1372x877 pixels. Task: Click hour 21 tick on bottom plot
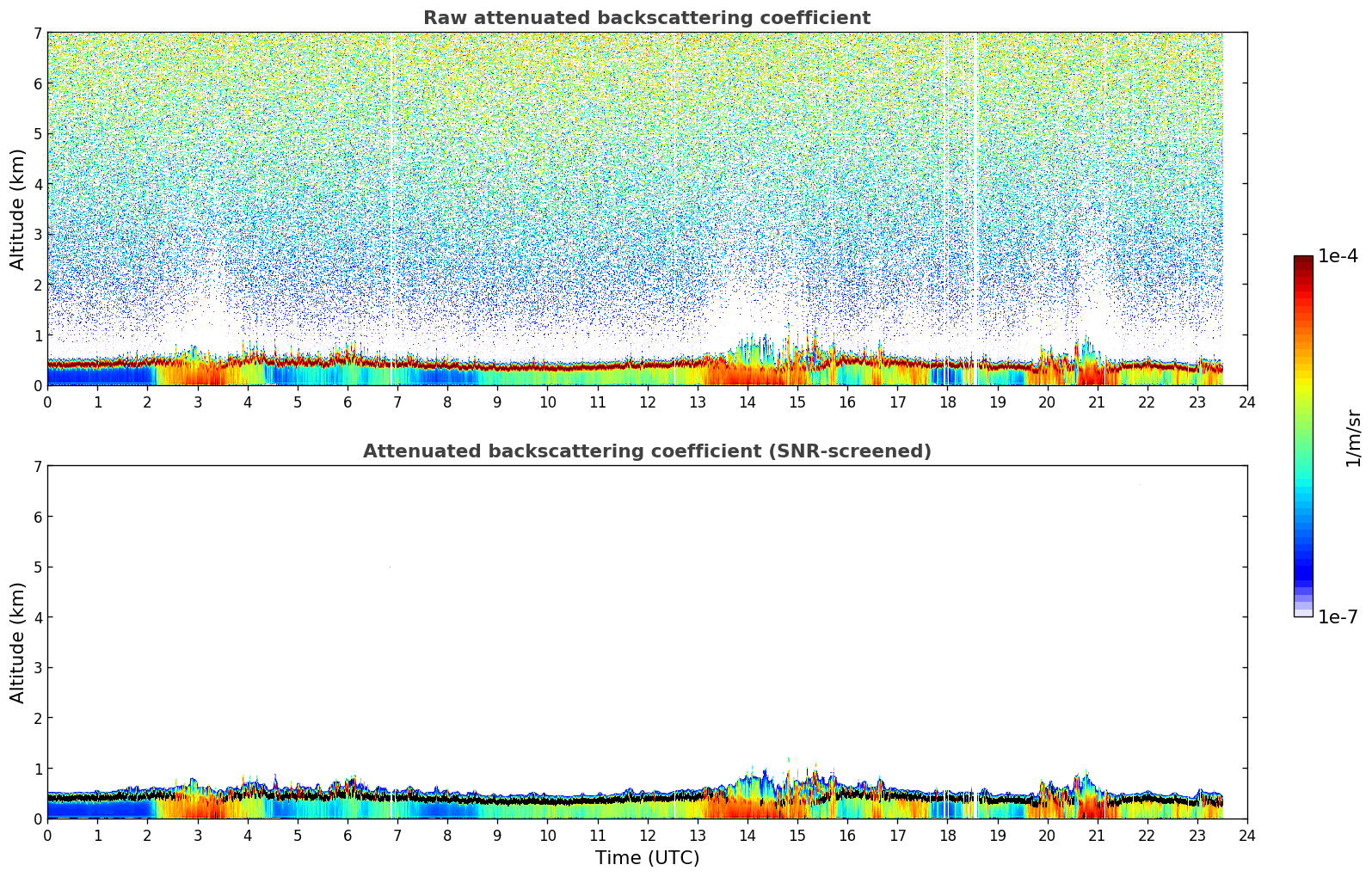1097,836
